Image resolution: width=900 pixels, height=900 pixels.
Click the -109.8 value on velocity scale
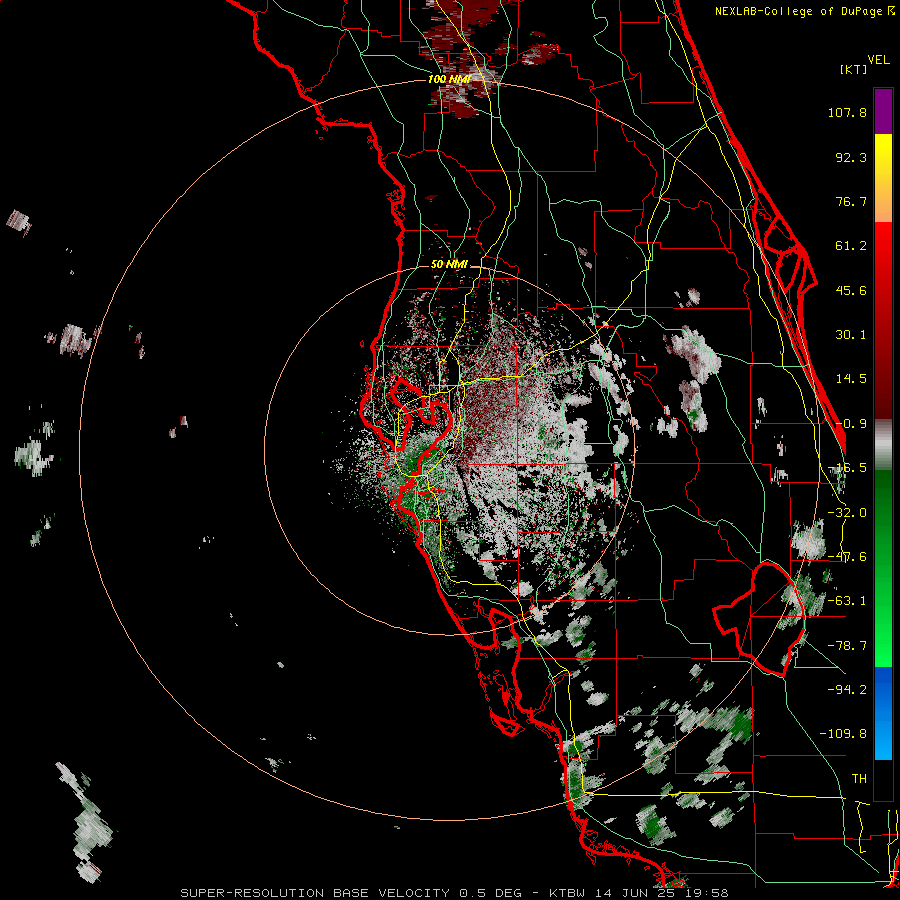coord(843,734)
